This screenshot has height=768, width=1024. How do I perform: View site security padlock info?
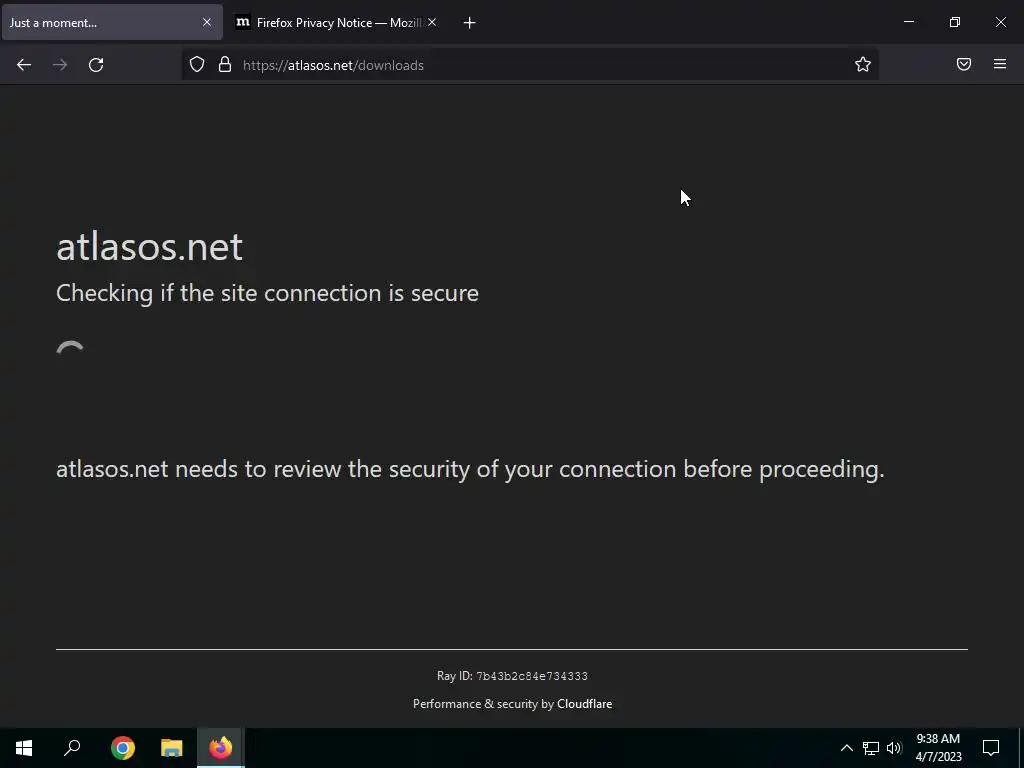225,65
